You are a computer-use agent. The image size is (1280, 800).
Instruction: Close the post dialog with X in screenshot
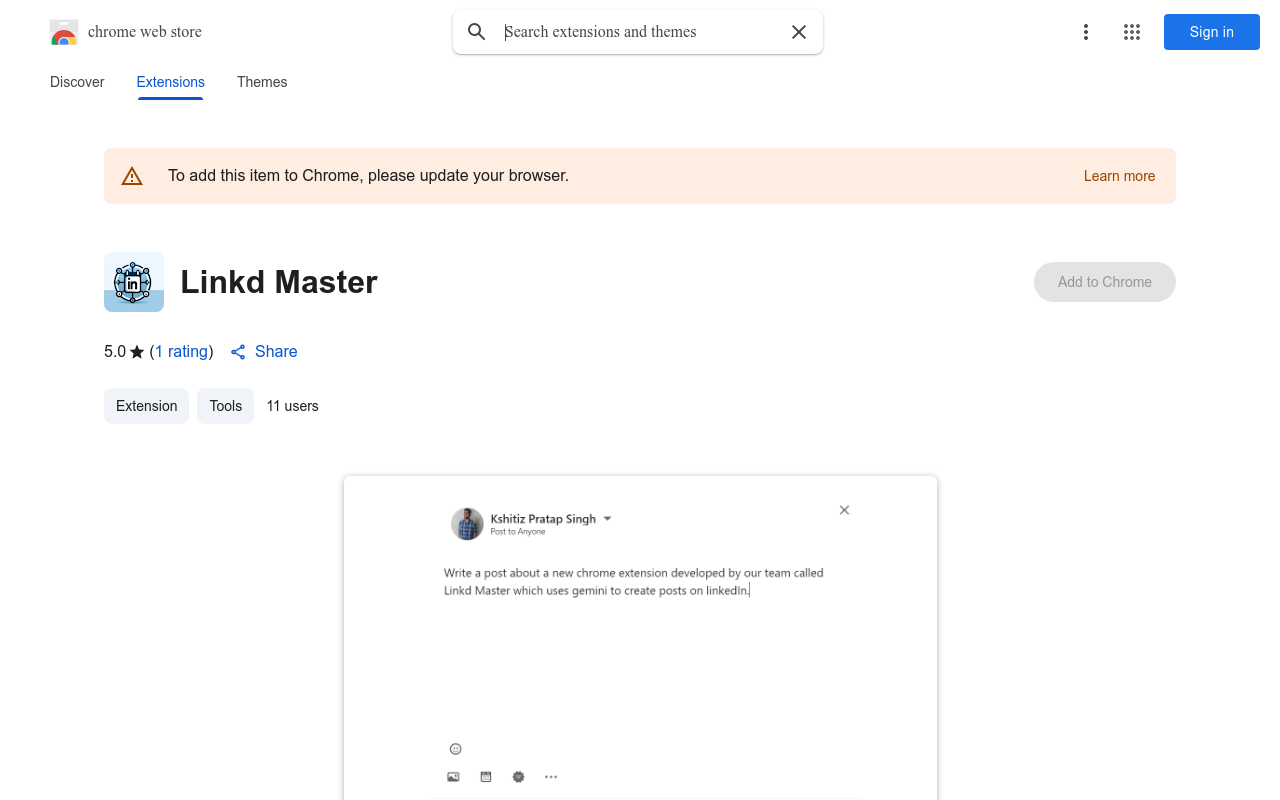[844, 510]
